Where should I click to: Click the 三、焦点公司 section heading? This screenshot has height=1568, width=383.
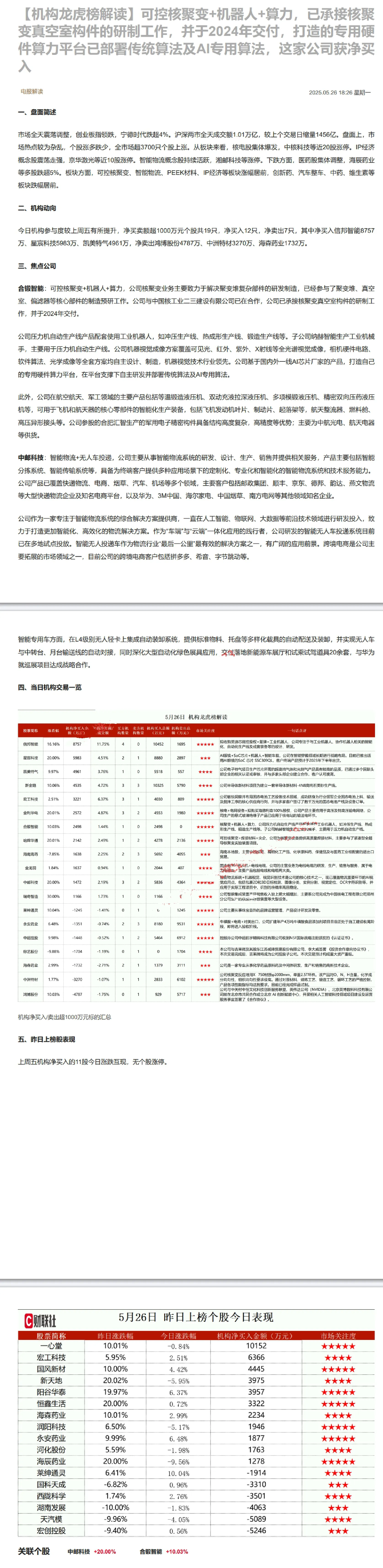coord(37,266)
